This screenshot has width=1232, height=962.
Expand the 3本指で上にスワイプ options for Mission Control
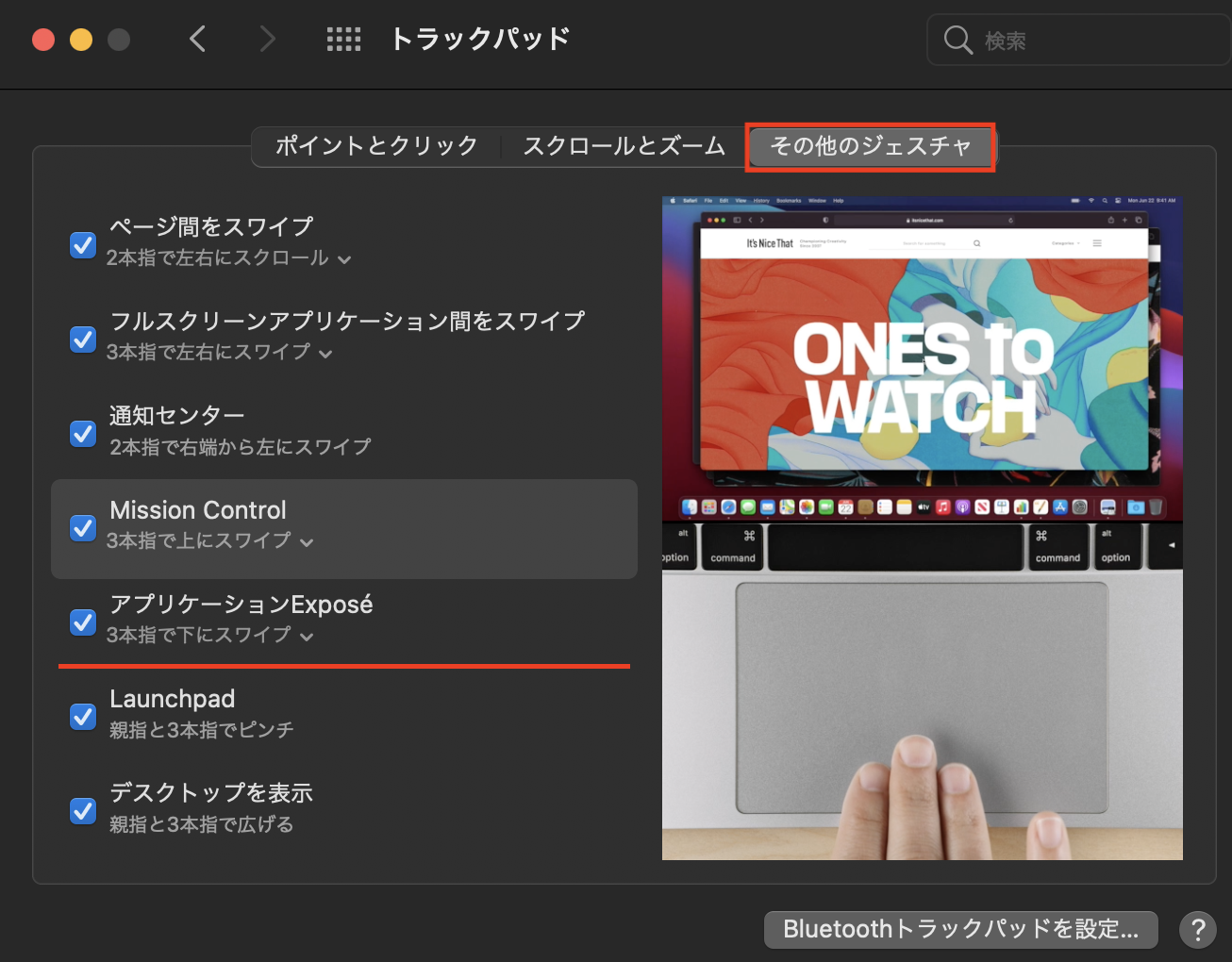point(209,541)
